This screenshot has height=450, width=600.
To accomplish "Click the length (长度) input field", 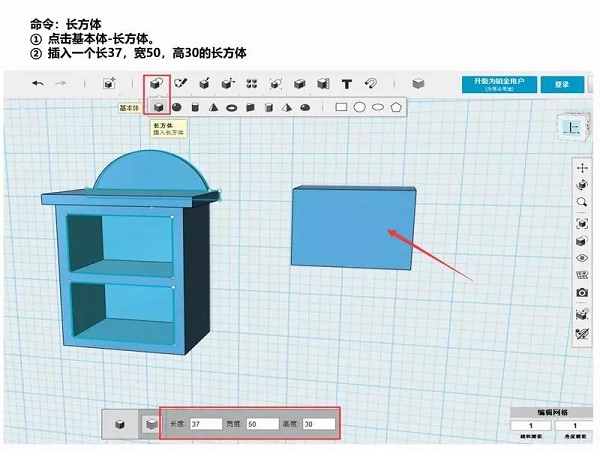I will tap(205, 424).
